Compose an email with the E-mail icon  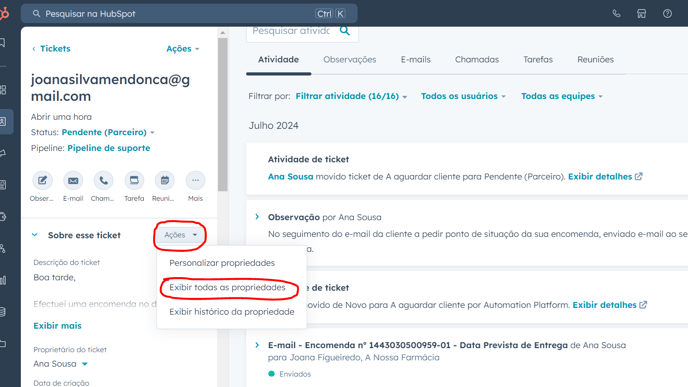pyautogui.click(x=73, y=180)
